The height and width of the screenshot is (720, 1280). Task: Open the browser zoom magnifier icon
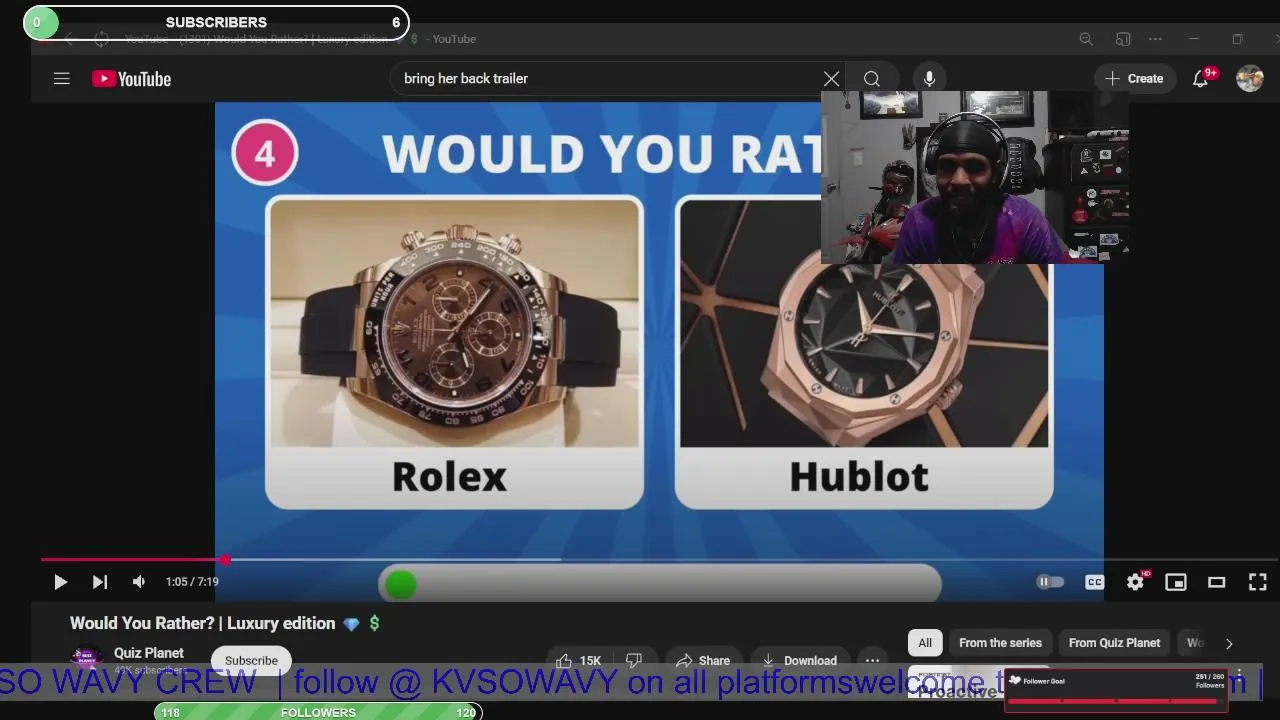(1086, 39)
